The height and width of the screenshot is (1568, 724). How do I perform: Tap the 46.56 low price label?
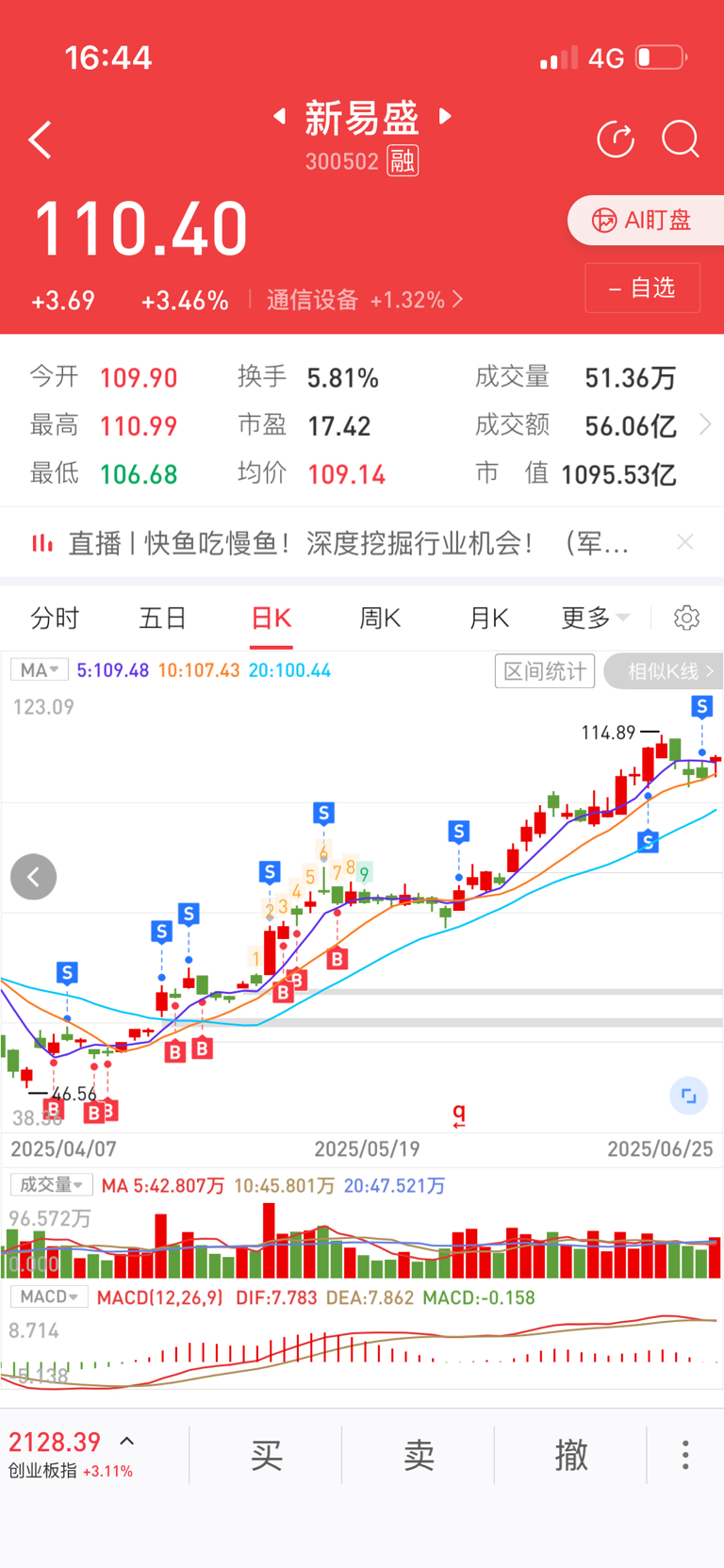[74, 1094]
